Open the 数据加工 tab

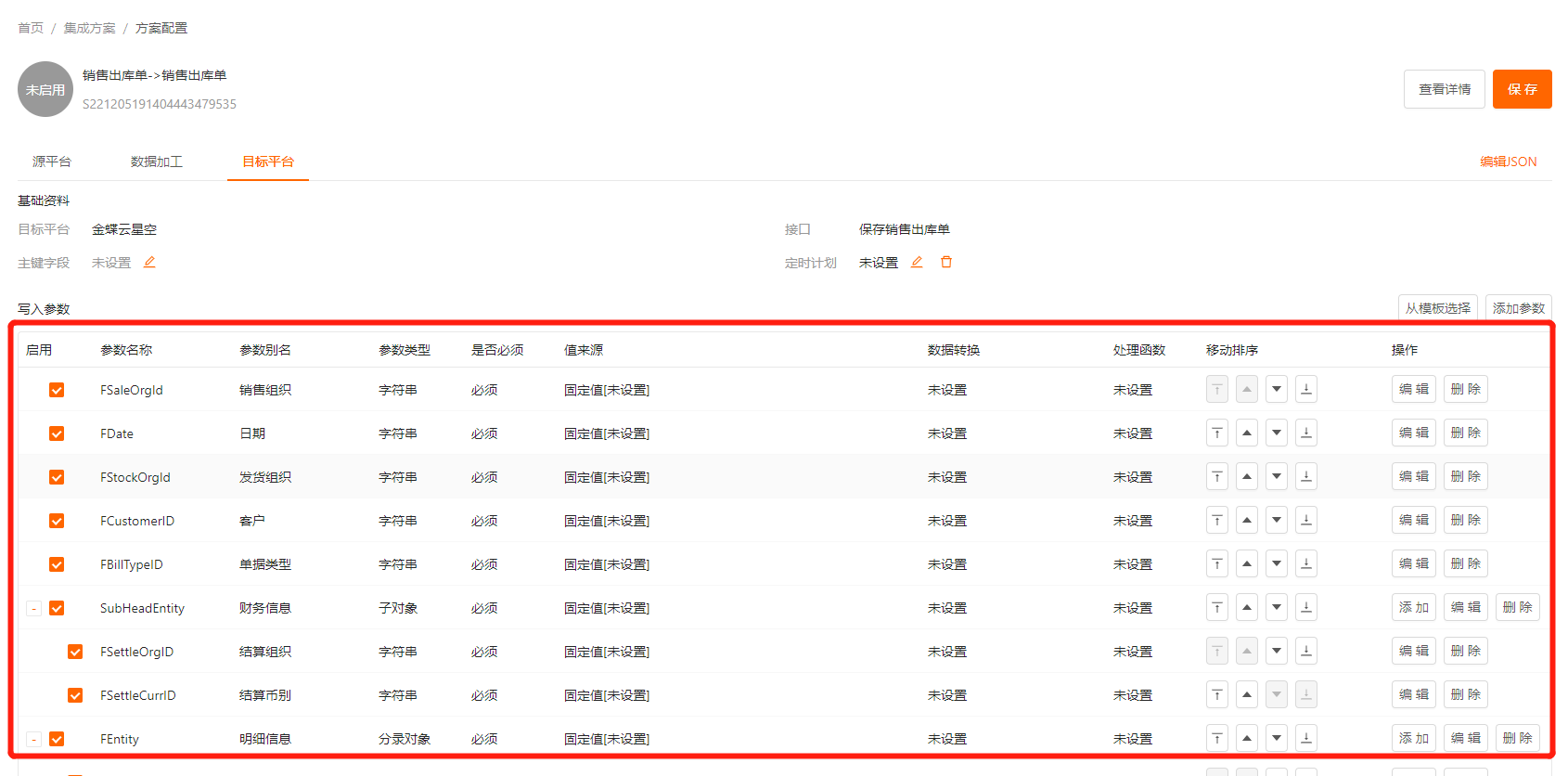point(156,162)
